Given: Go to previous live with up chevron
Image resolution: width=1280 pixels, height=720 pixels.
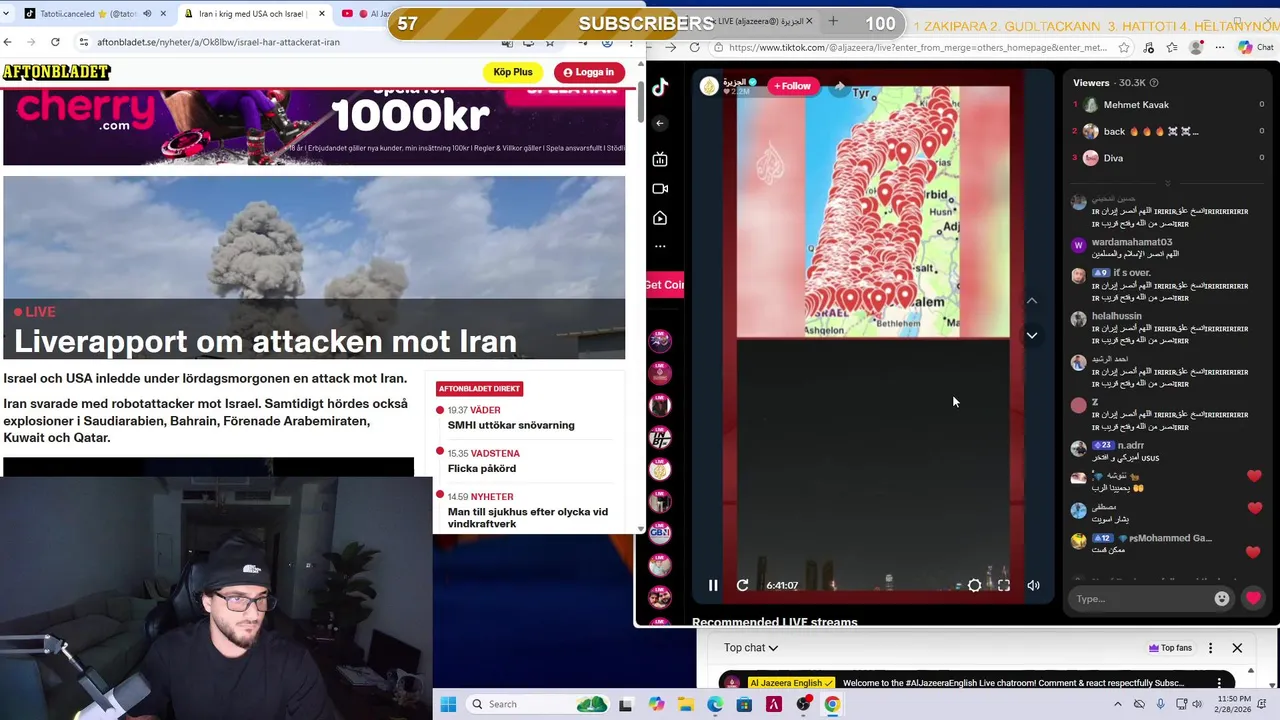Looking at the screenshot, I should (x=1032, y=300).
